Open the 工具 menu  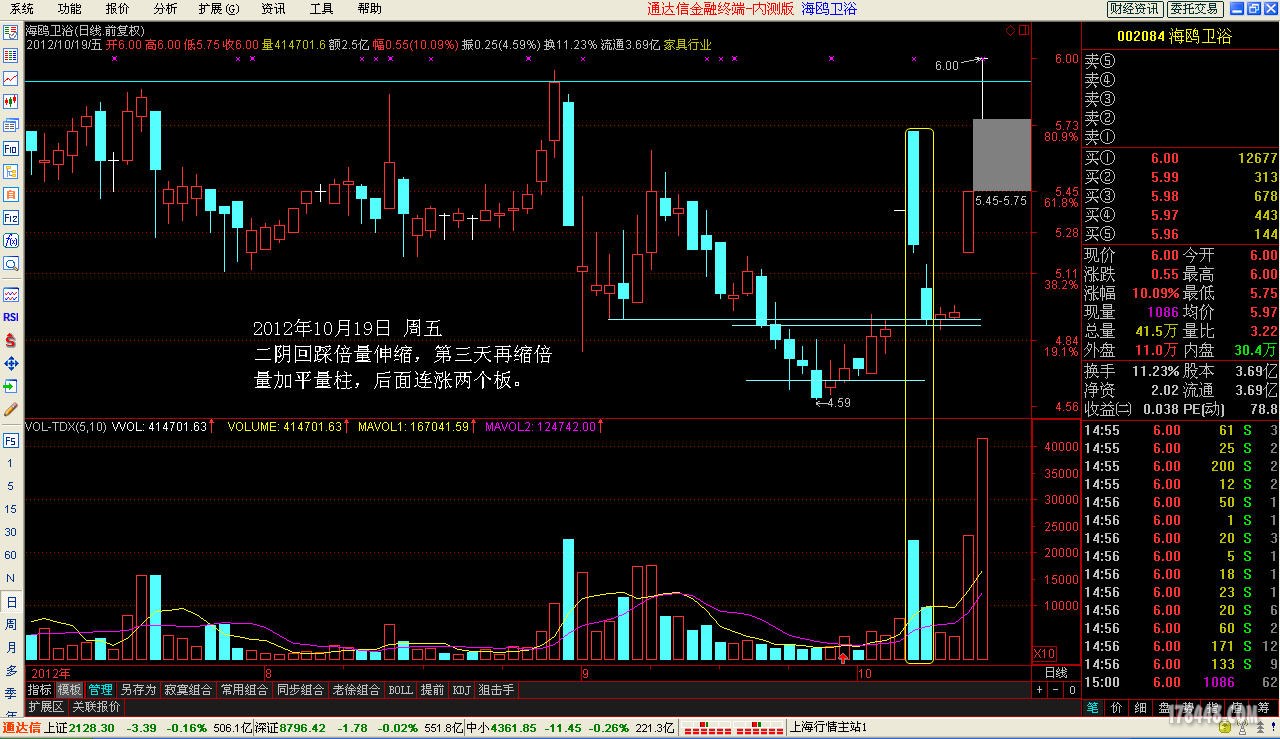321,9
